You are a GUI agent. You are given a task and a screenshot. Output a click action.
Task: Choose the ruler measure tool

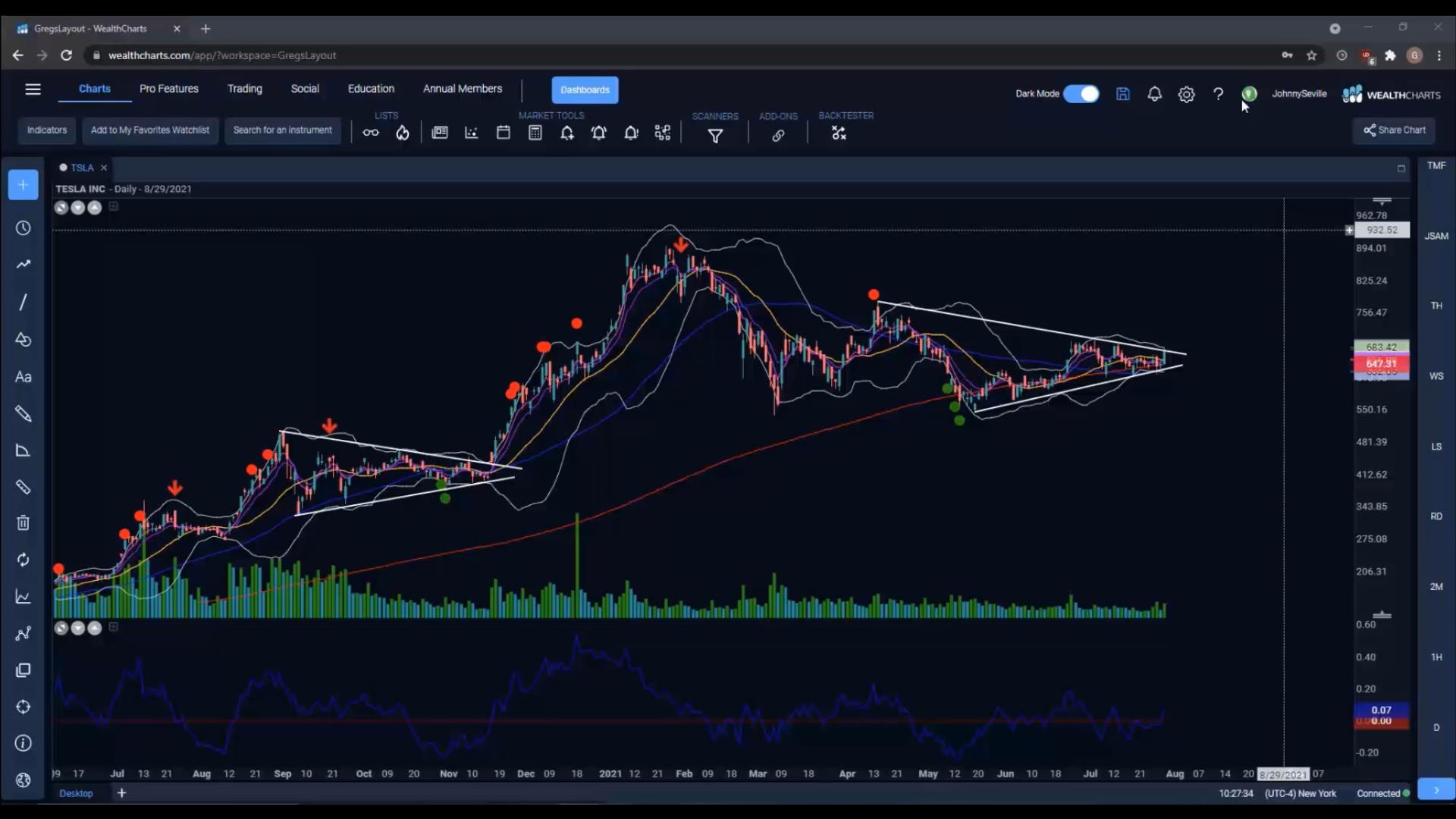24,487
